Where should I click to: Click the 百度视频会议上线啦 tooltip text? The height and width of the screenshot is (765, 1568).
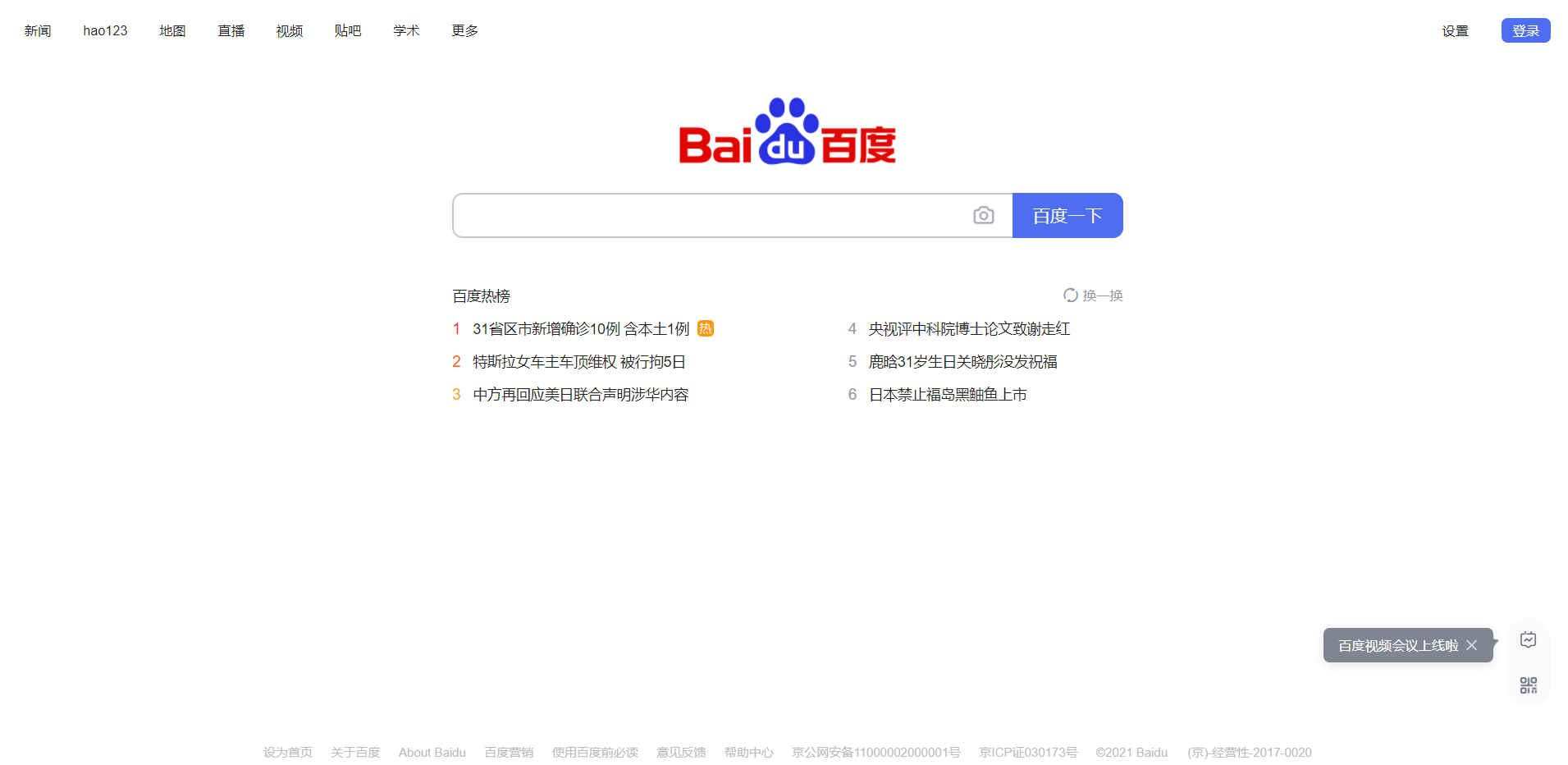click(1398, 645)
